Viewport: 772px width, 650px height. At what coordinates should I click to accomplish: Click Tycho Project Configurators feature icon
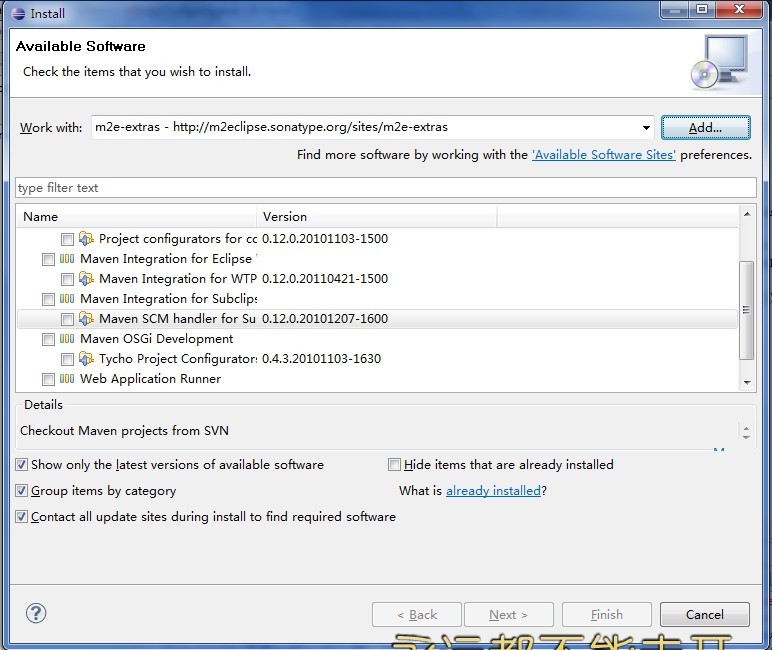[x=86, y=359]
